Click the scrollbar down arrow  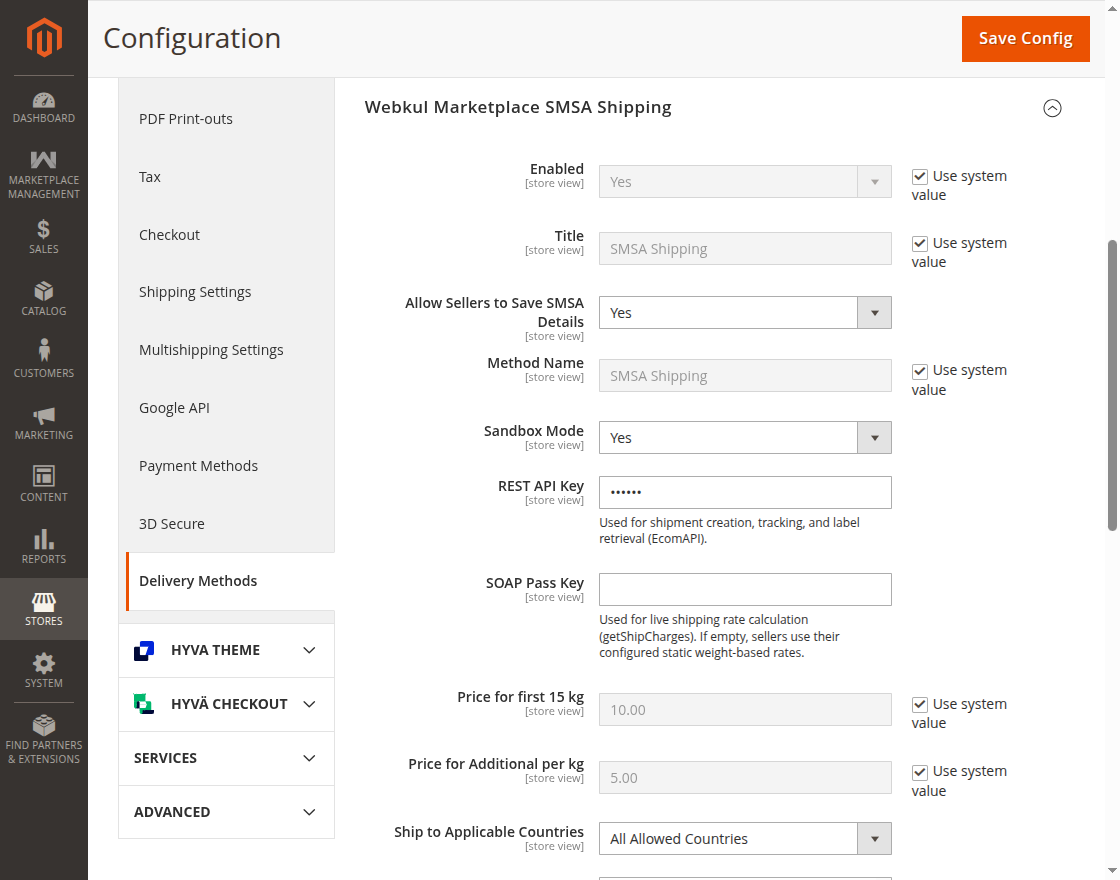click(x=1112, y=872)
